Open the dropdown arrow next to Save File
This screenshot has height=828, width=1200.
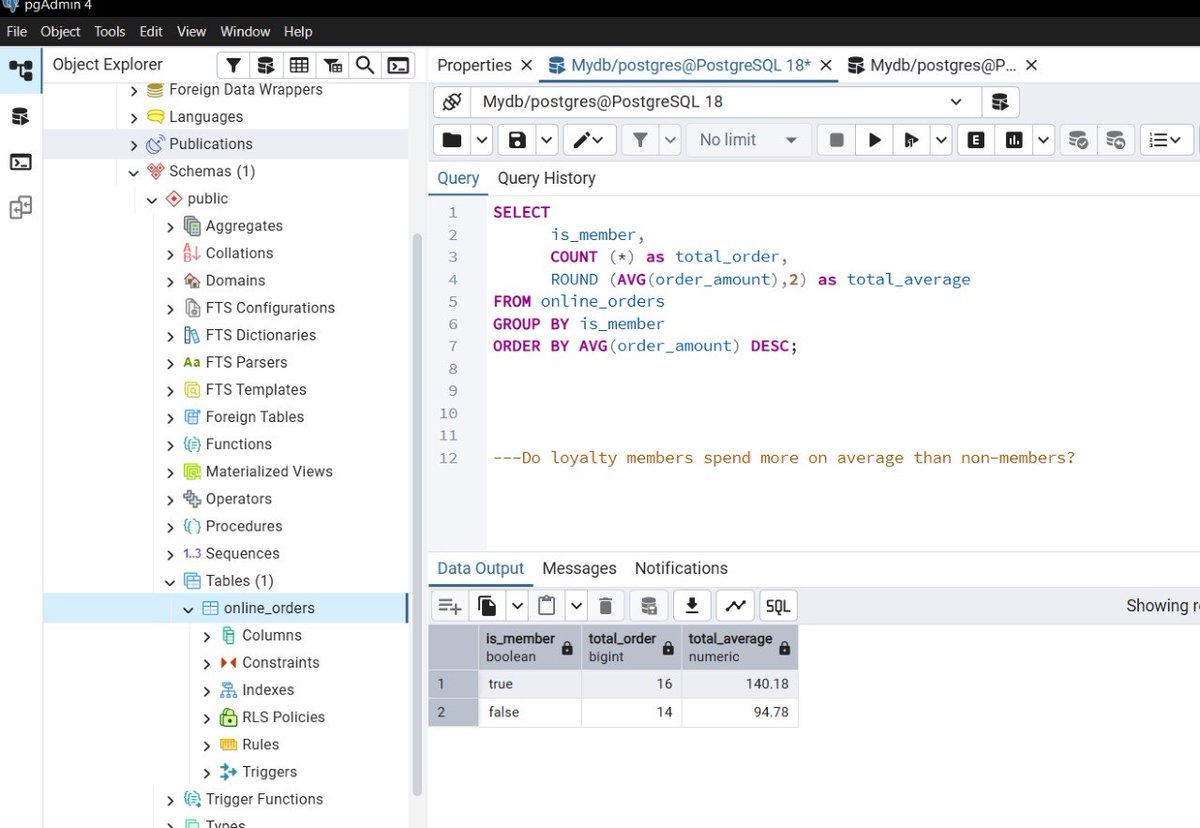pyautogui.click(x=547, y=140)
